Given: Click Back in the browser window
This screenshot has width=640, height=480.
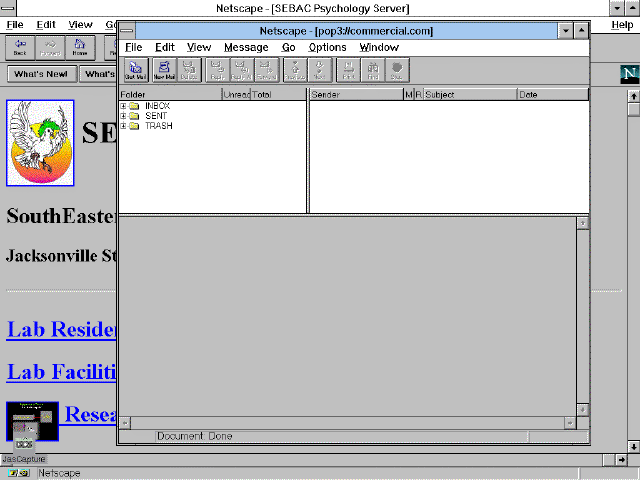Looking at the screenshot, I should [x=20, y=48].
